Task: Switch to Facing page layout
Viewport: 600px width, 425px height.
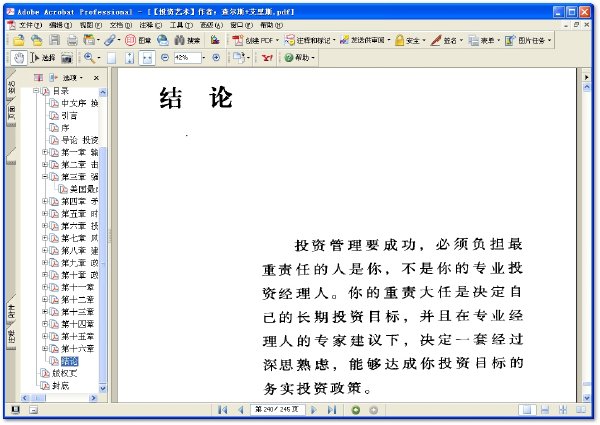Action: pyautogui.click(x=581, y=410)
